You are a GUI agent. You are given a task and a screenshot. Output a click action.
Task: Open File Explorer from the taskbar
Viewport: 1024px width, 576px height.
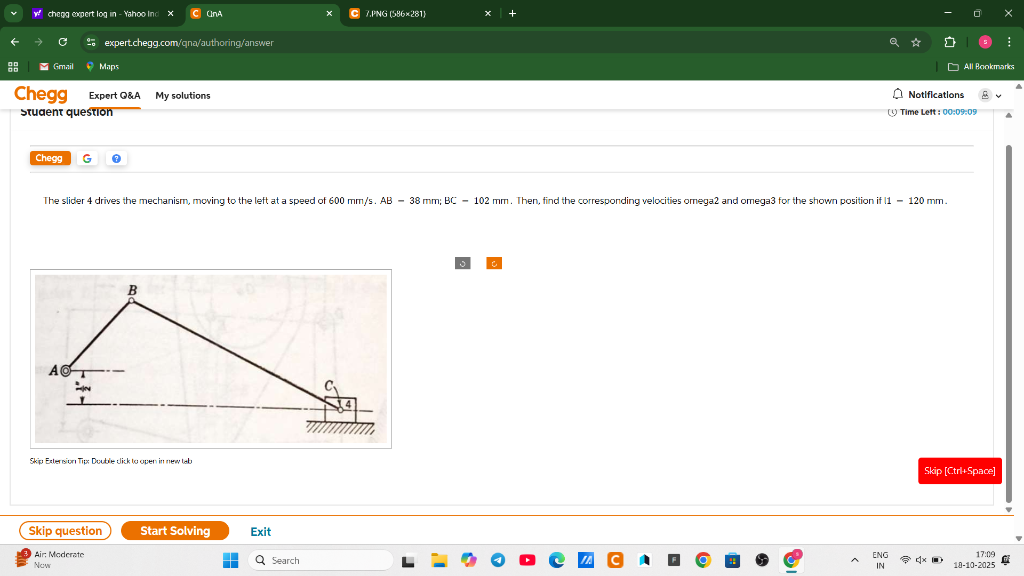tap(439, 560)
